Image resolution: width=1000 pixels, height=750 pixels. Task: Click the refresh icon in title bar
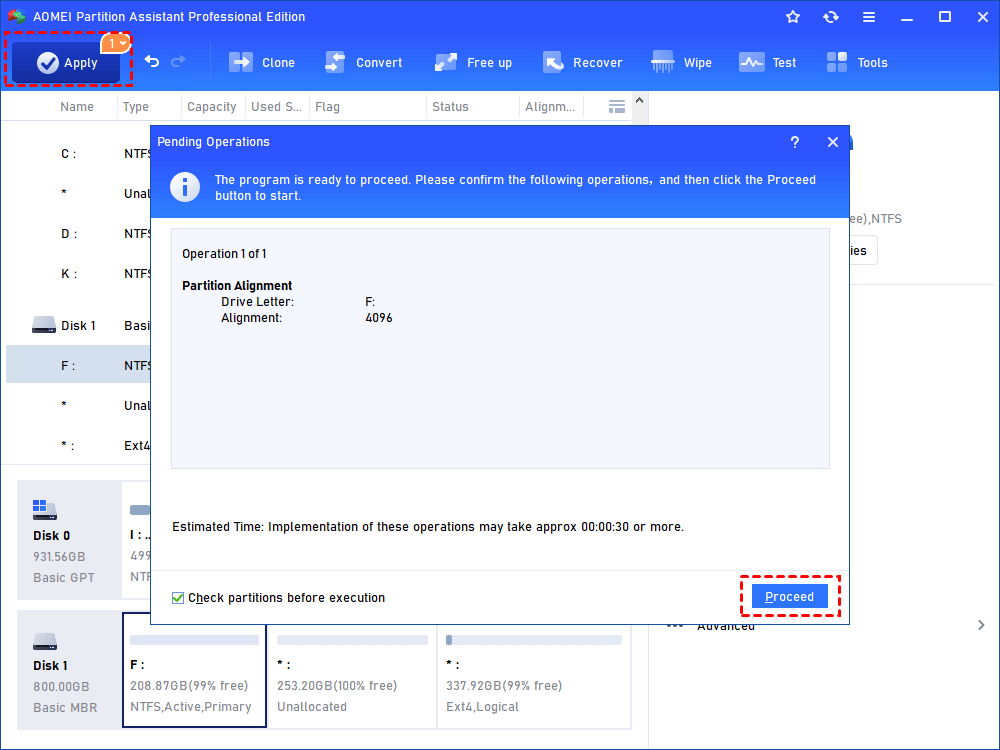coord(831,17)
